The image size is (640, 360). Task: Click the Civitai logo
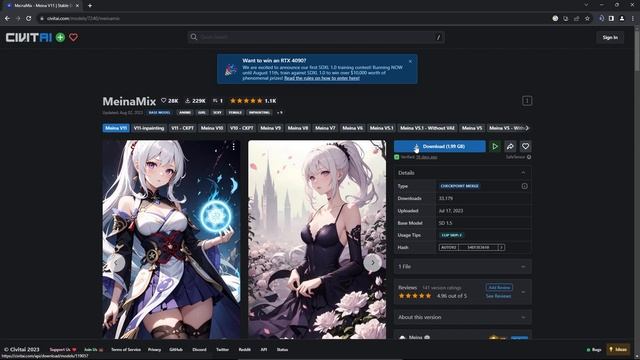pos(29,38)
